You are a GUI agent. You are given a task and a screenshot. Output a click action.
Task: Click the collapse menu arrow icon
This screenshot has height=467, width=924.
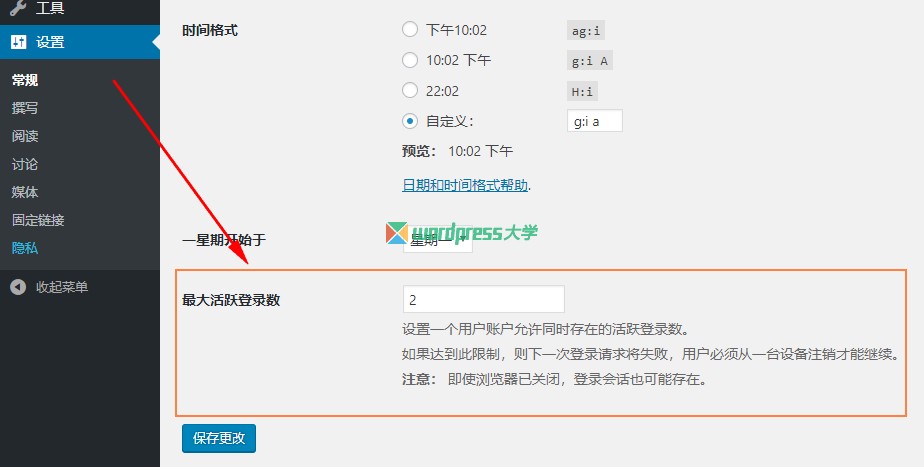click(x=18, y=287)
